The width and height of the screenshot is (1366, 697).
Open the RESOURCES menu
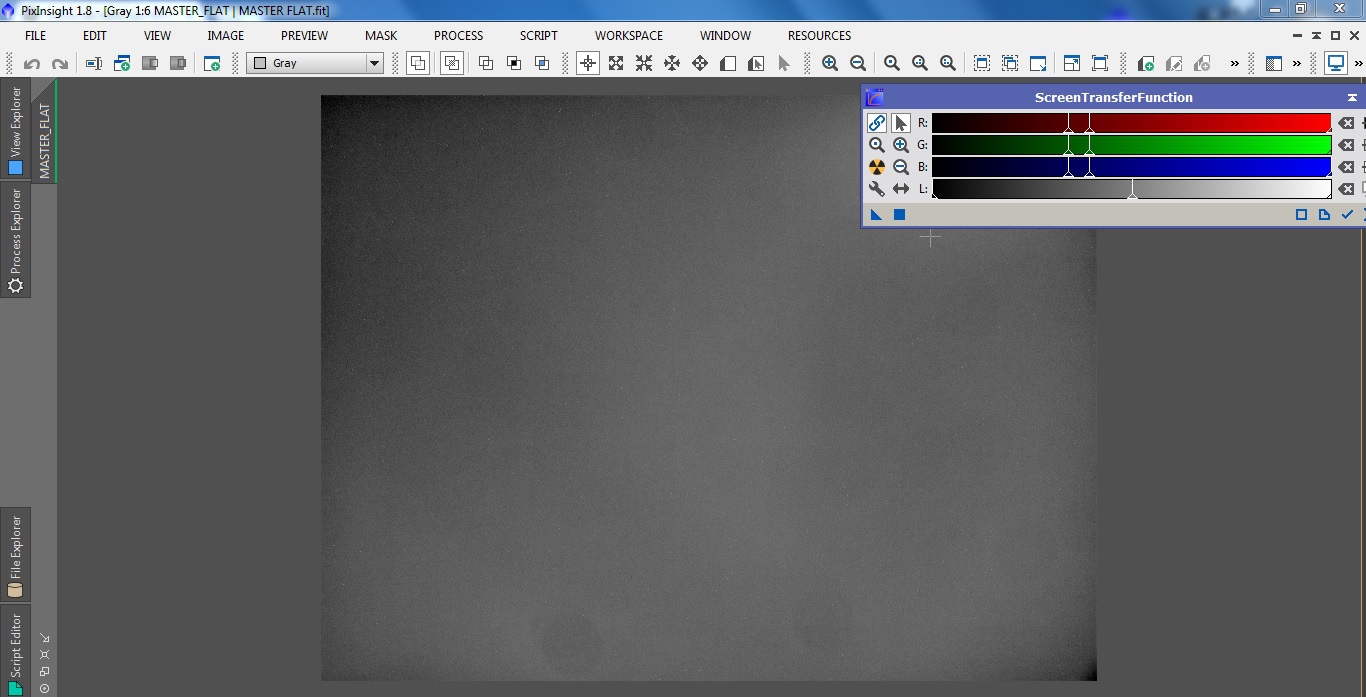pyautogui.click(x=819, y=35)
